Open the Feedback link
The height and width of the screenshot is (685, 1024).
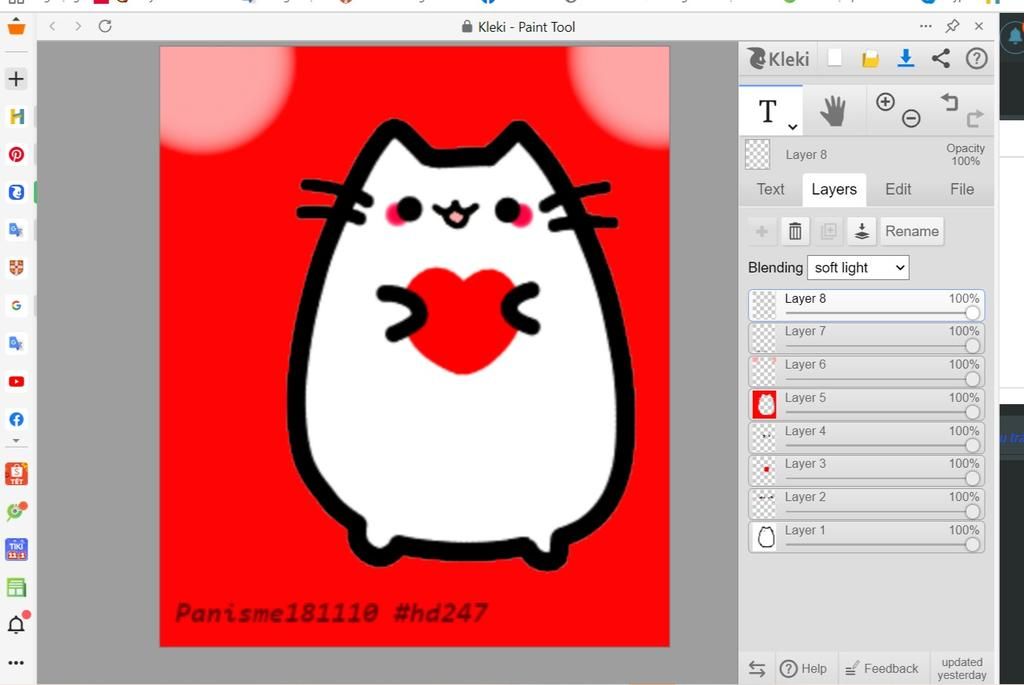tap(882, 669)
